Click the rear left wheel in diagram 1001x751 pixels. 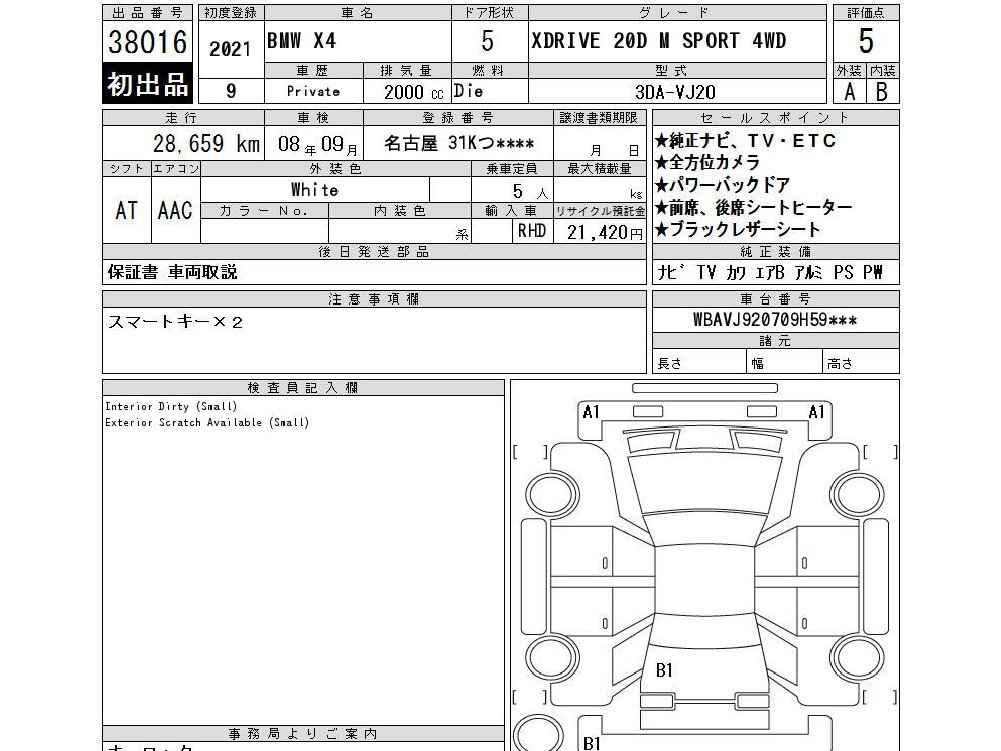[x=550, y=659]
